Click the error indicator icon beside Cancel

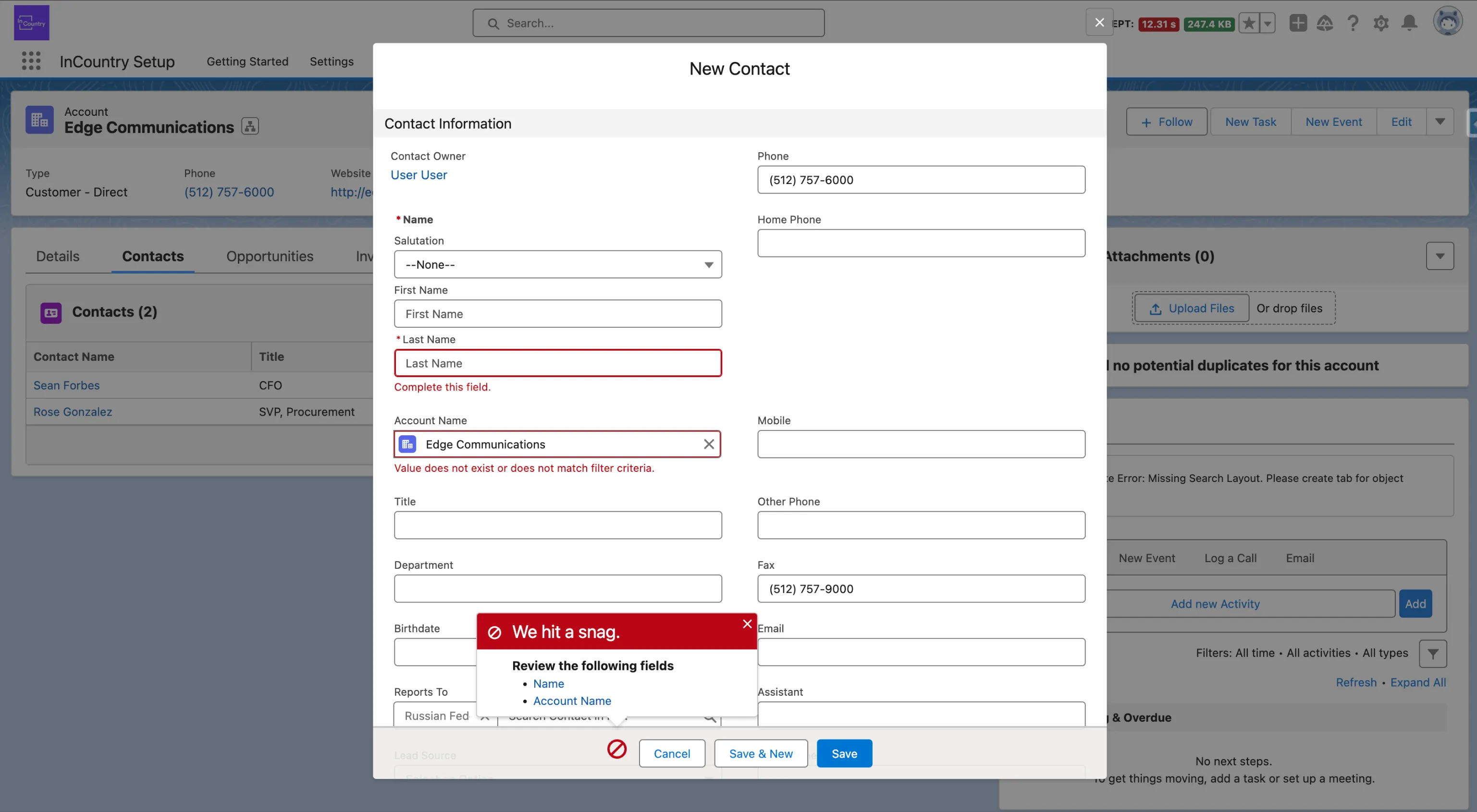coord(616,749)
